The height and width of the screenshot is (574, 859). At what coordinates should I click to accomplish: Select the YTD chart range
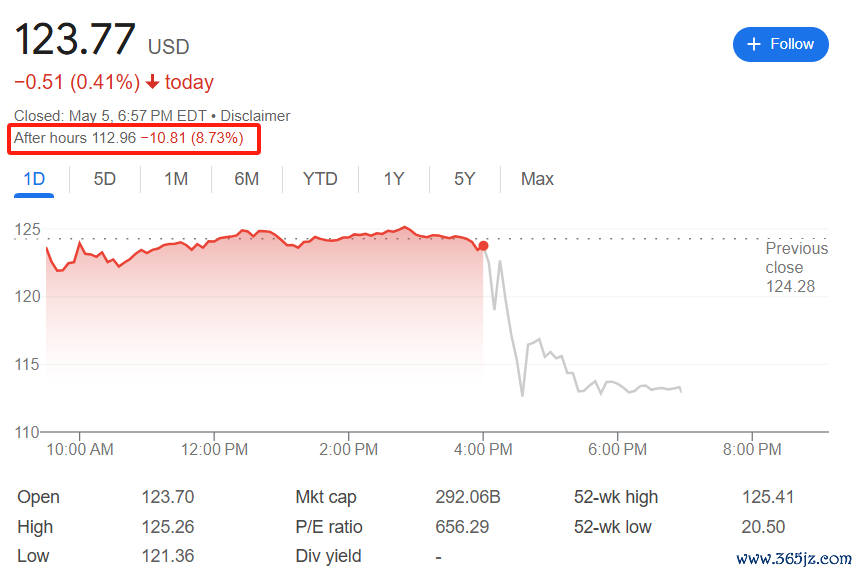coord(320,179)
